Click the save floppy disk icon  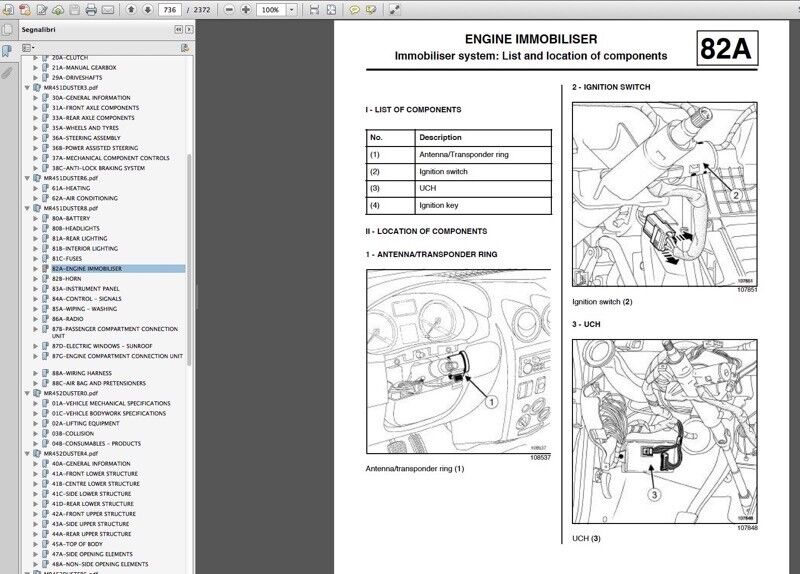pyautogui.click(x=72, y=9)
